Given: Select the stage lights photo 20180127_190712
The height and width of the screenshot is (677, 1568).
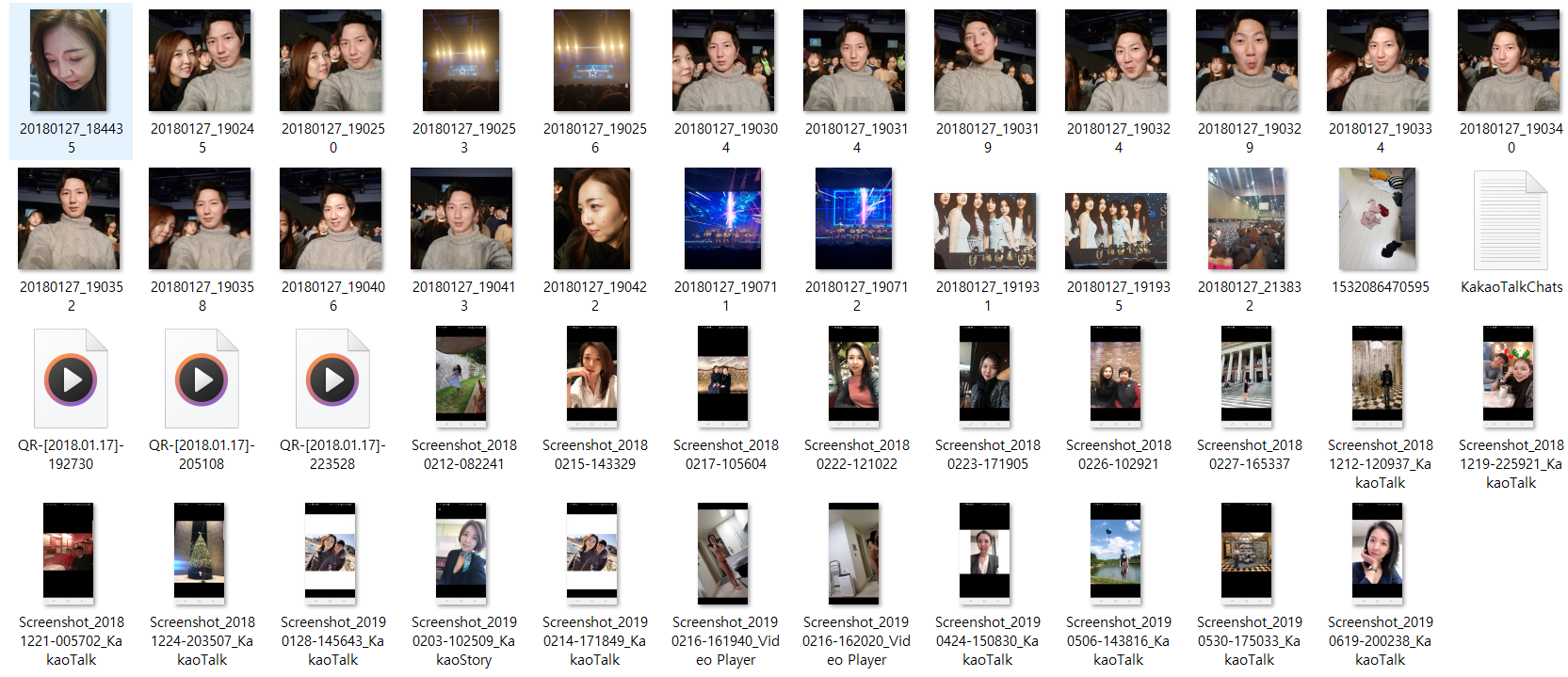Looking at the screenshot, I should coord(854,218).
